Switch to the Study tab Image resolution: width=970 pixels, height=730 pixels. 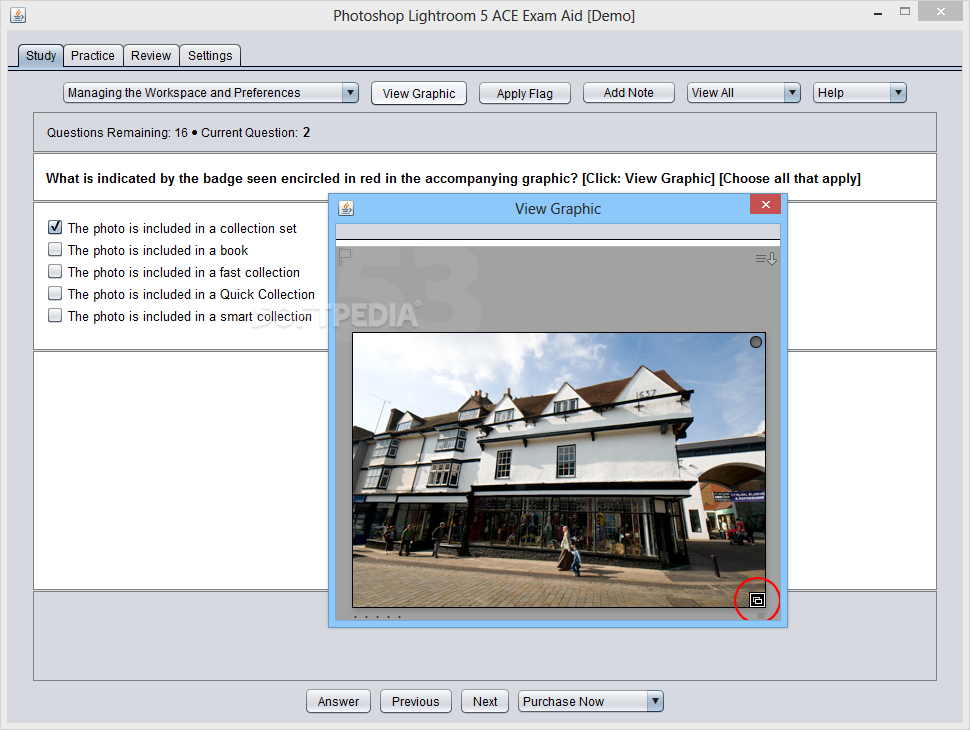(x=41, y=56)
